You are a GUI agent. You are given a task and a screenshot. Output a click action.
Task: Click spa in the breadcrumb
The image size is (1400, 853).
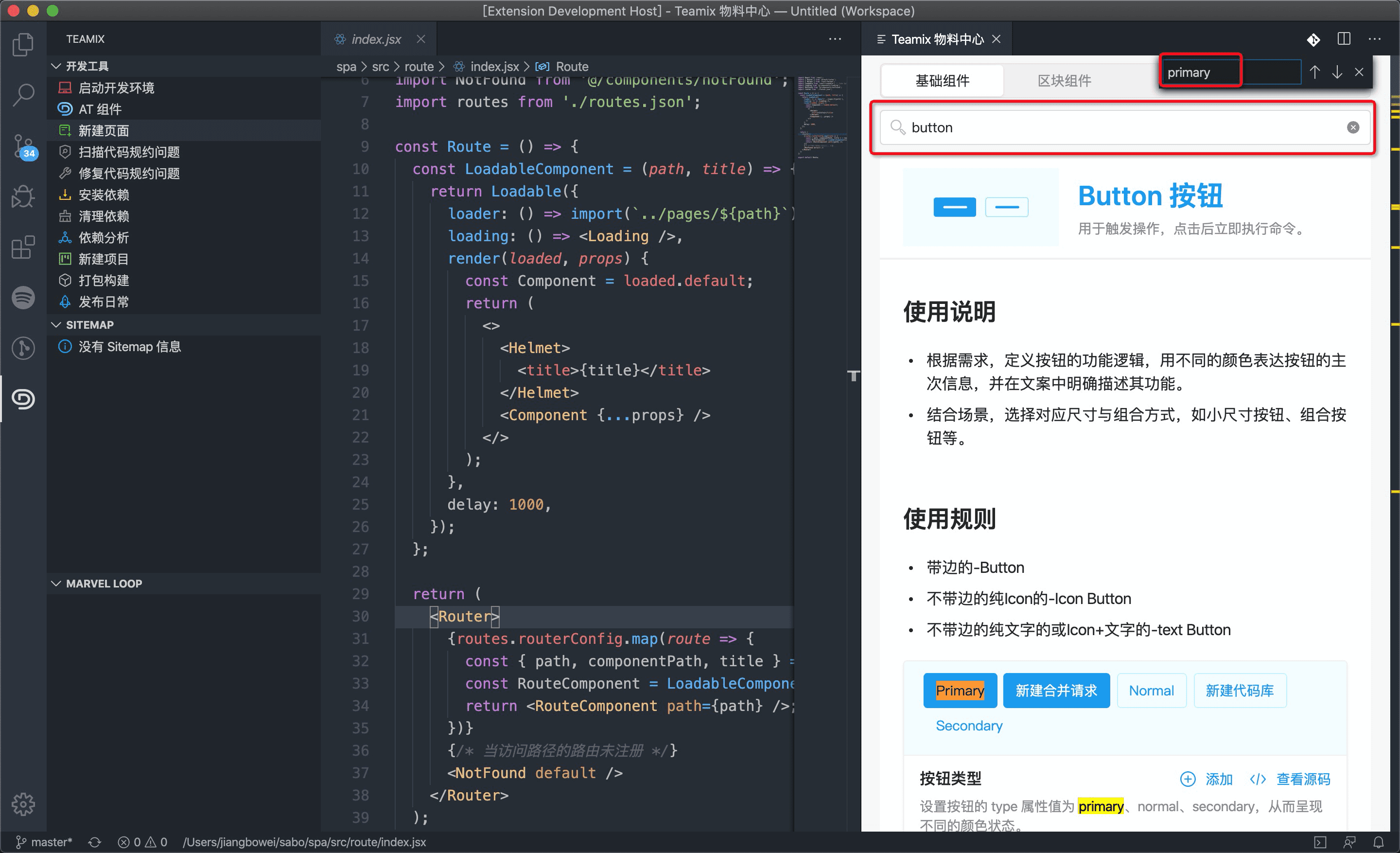click(346, 67)
